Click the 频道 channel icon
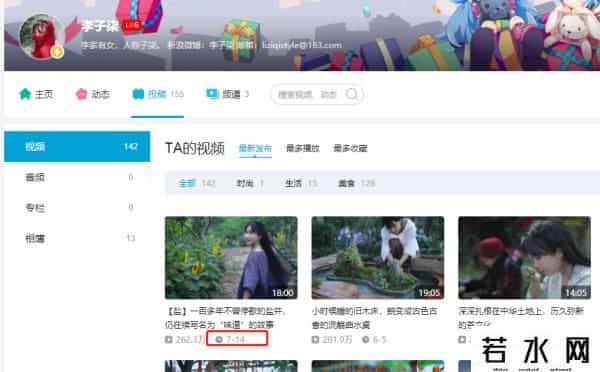 click(x=212, y=94)
